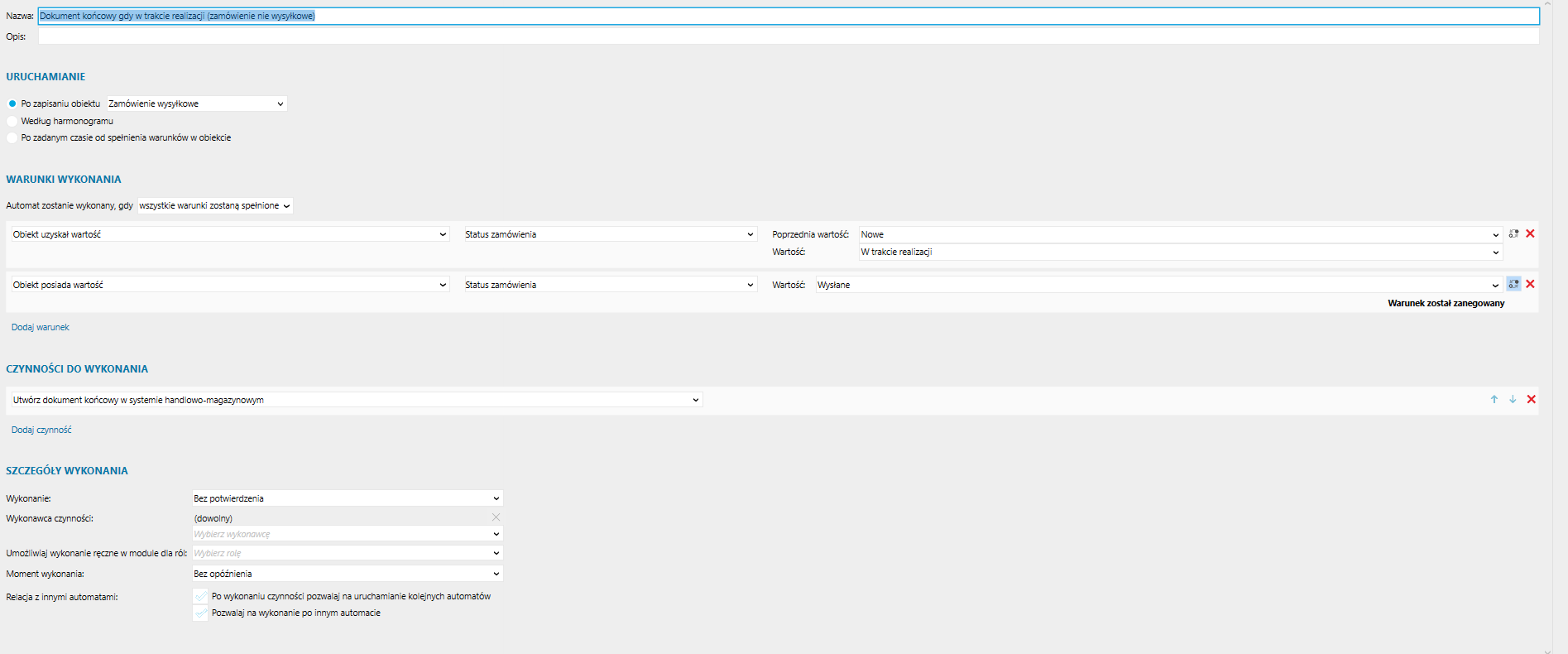The height and width of the screenshot is (654, 1568).
Task: Click the 'Dodaj czynność' link
Action: click(41, 430)
